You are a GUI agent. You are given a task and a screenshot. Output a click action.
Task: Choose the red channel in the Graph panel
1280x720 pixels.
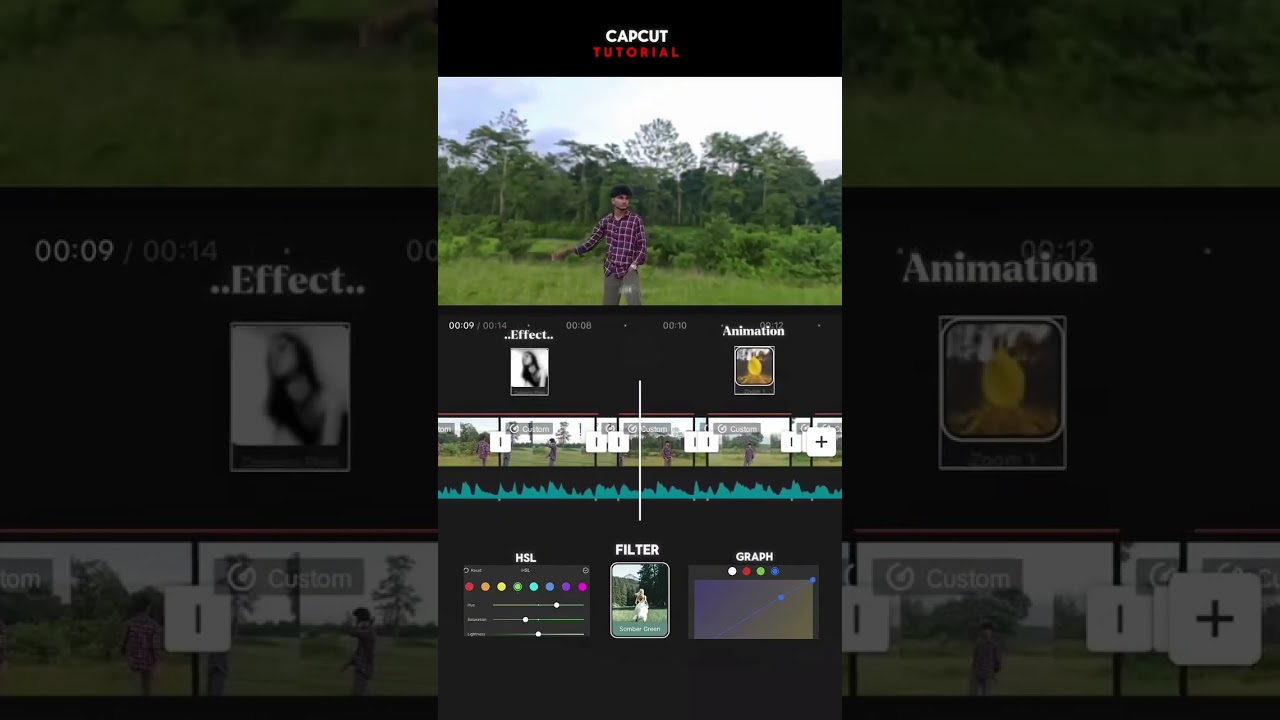747,571
